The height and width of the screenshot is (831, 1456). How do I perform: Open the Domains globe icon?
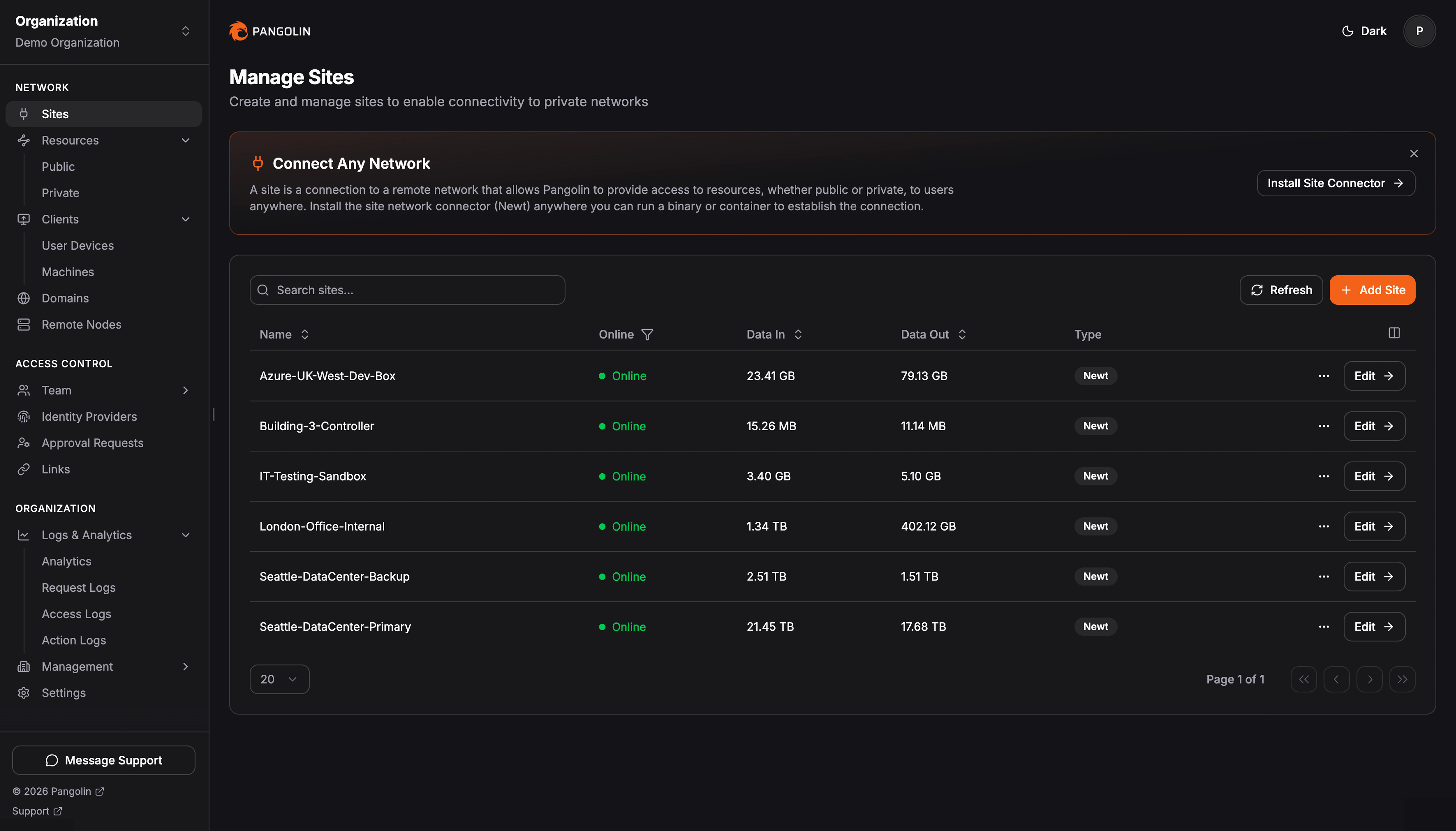tap(23, 297)
